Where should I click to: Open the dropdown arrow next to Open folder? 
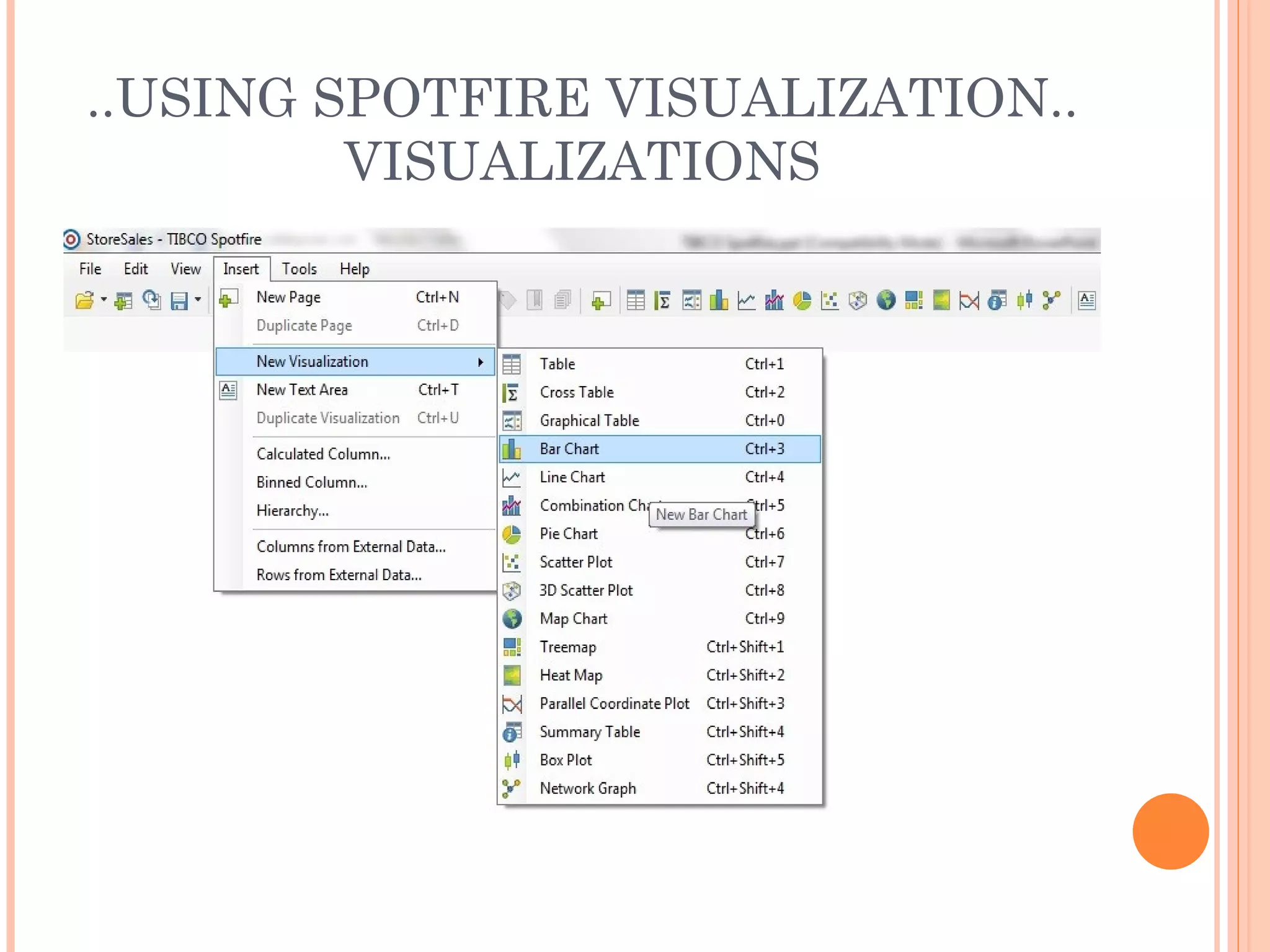pyautogui.click(x=104, y=300)
